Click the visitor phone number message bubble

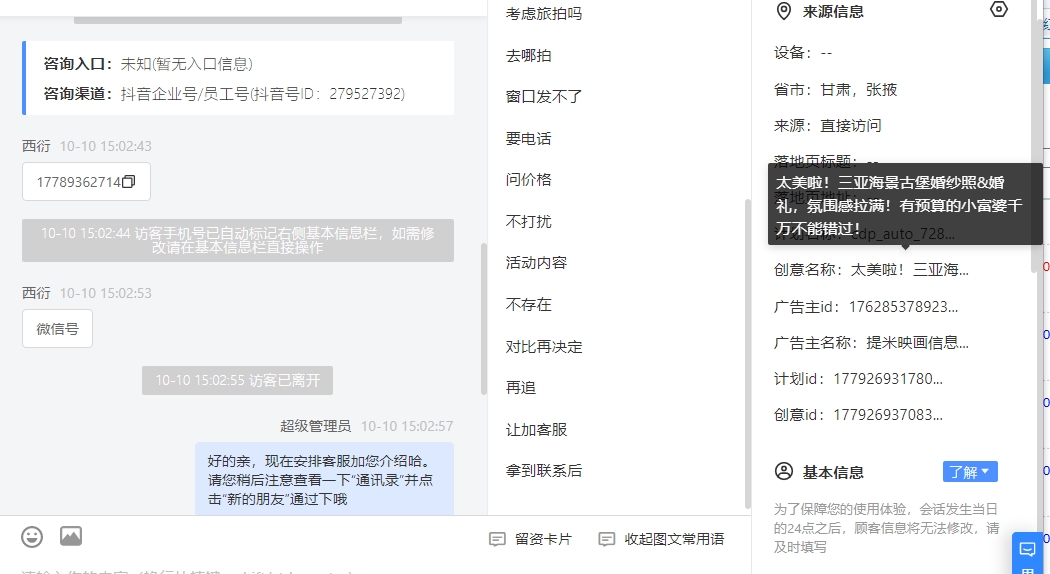coord(86,182)
